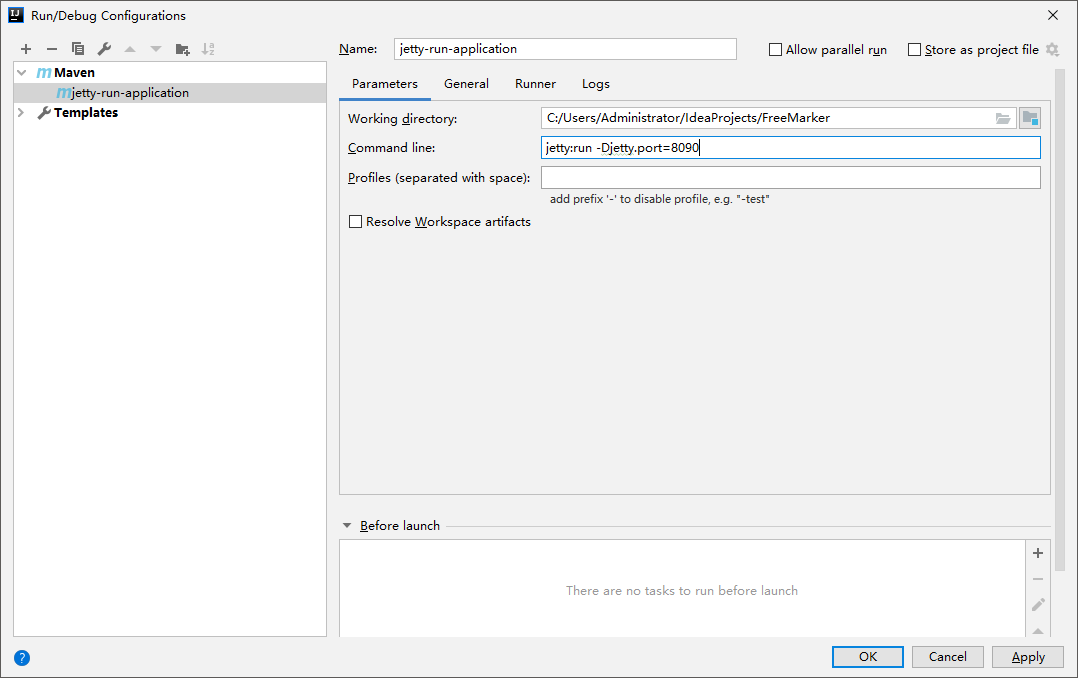
Task: Expand the Templates tree node
Action: [21, 112]
